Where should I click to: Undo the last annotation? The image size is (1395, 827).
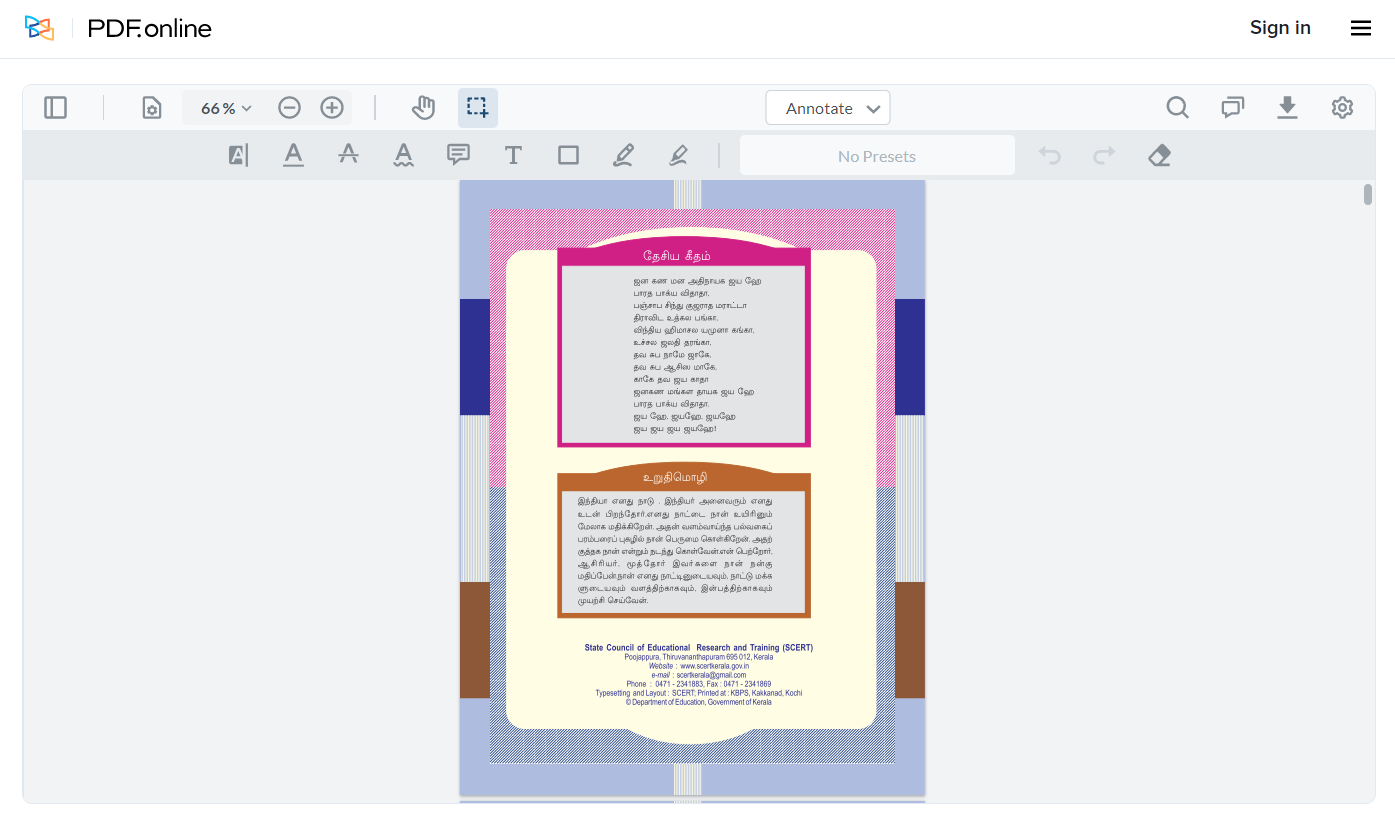1049,155
